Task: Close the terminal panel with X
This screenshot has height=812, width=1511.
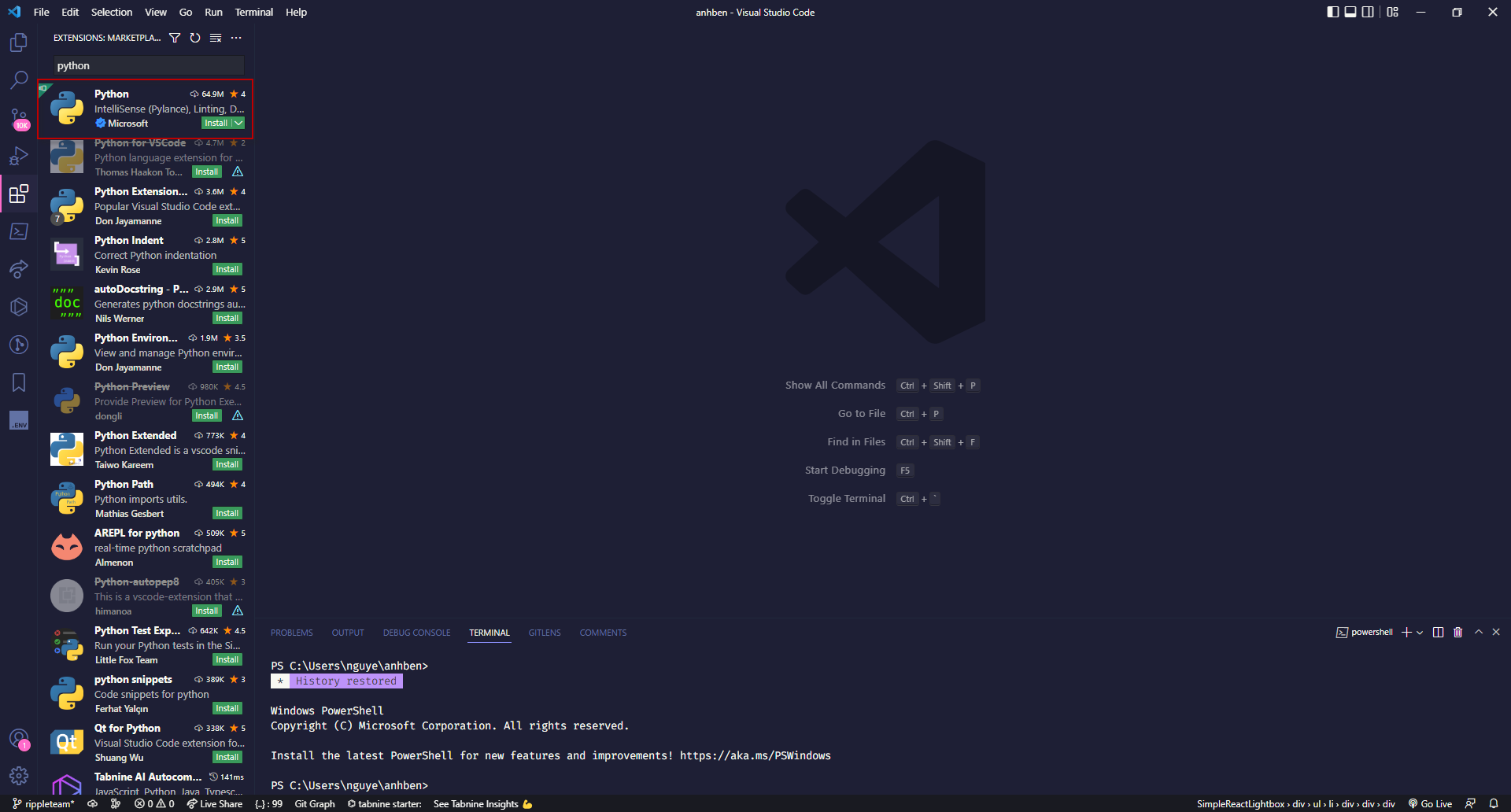Action: (1496, 633)
